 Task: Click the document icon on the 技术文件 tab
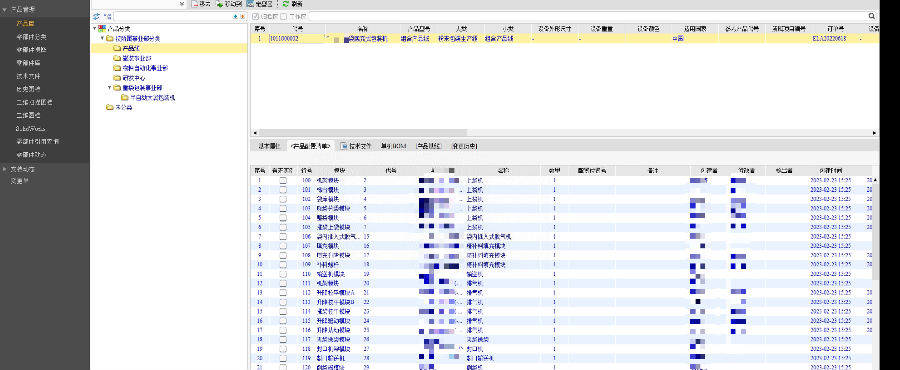(344, 146)
